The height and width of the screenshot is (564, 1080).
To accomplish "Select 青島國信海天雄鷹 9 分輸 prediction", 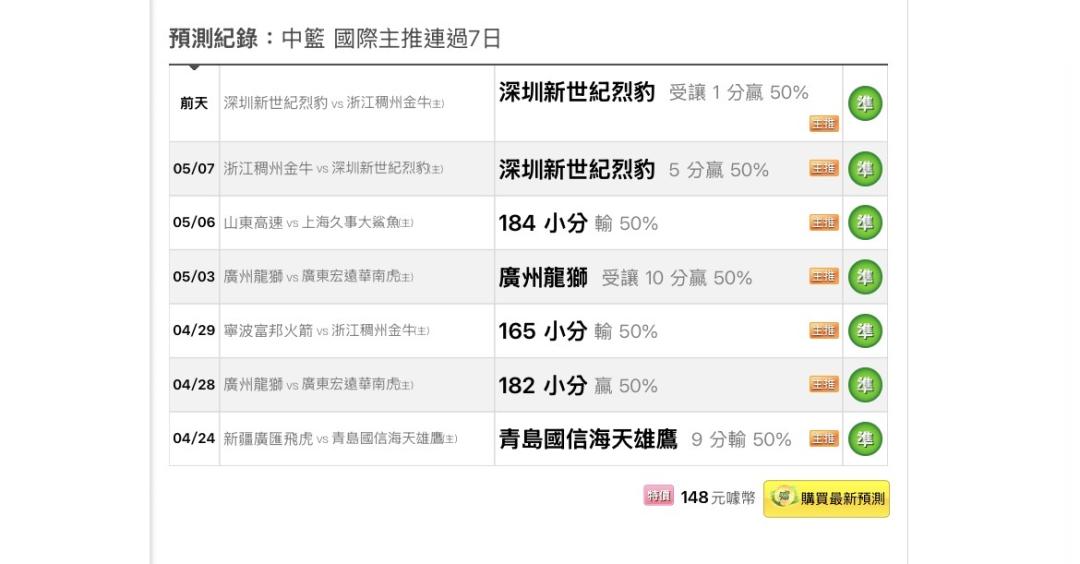I will point(645,439).
